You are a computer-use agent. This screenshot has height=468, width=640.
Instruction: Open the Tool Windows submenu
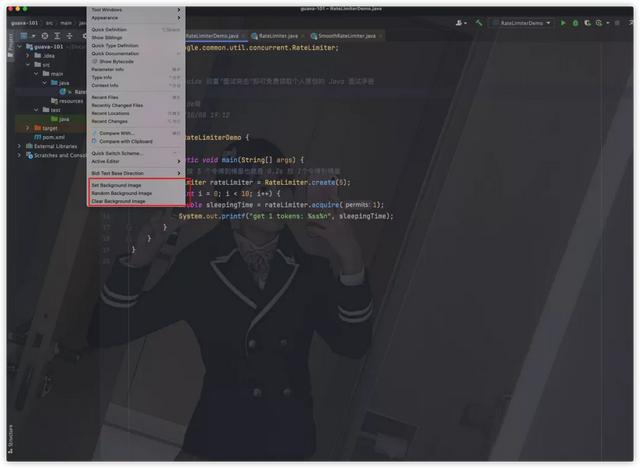(136, 10)
